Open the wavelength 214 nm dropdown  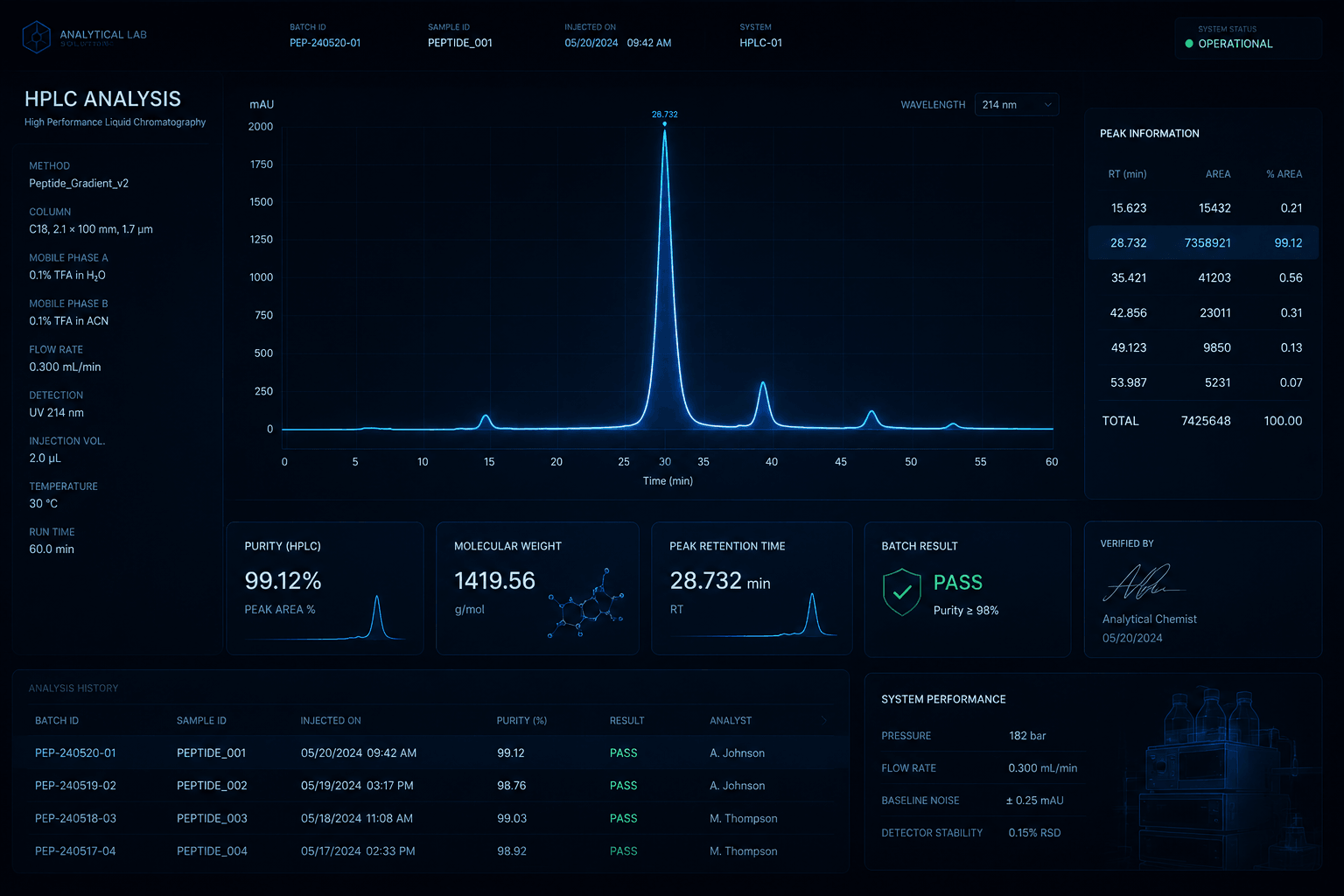1017,105
